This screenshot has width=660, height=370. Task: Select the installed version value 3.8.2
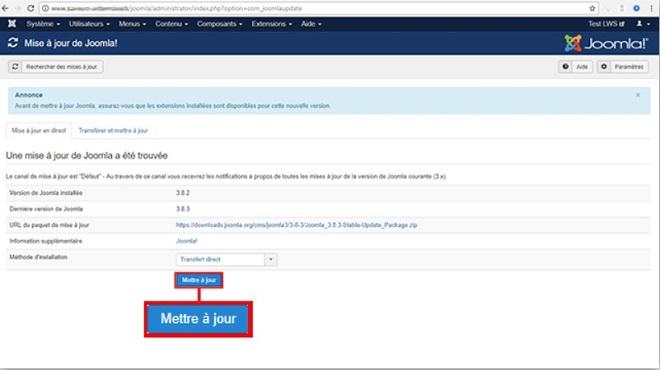(183, 193)
